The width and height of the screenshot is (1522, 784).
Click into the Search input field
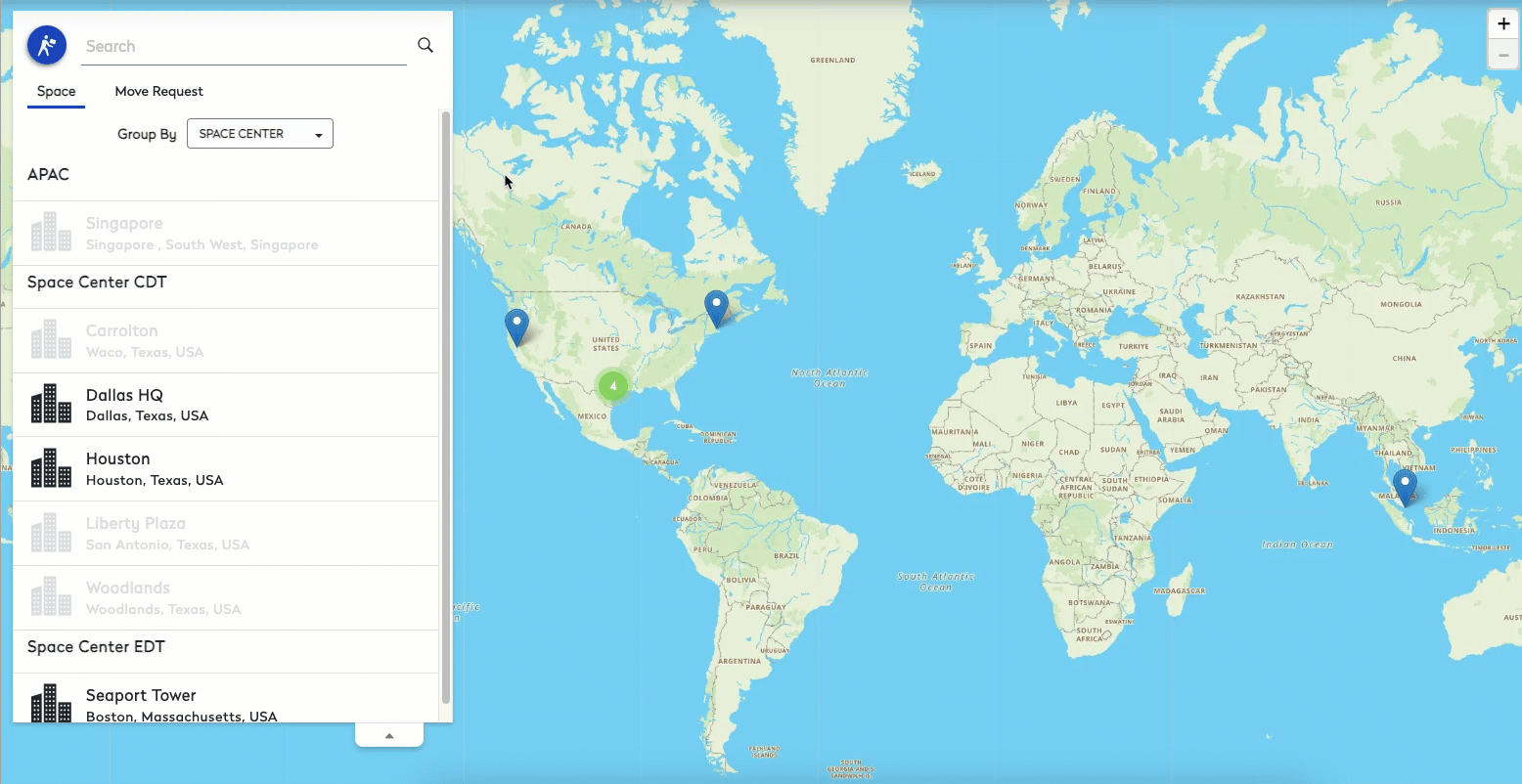[244, 46]
